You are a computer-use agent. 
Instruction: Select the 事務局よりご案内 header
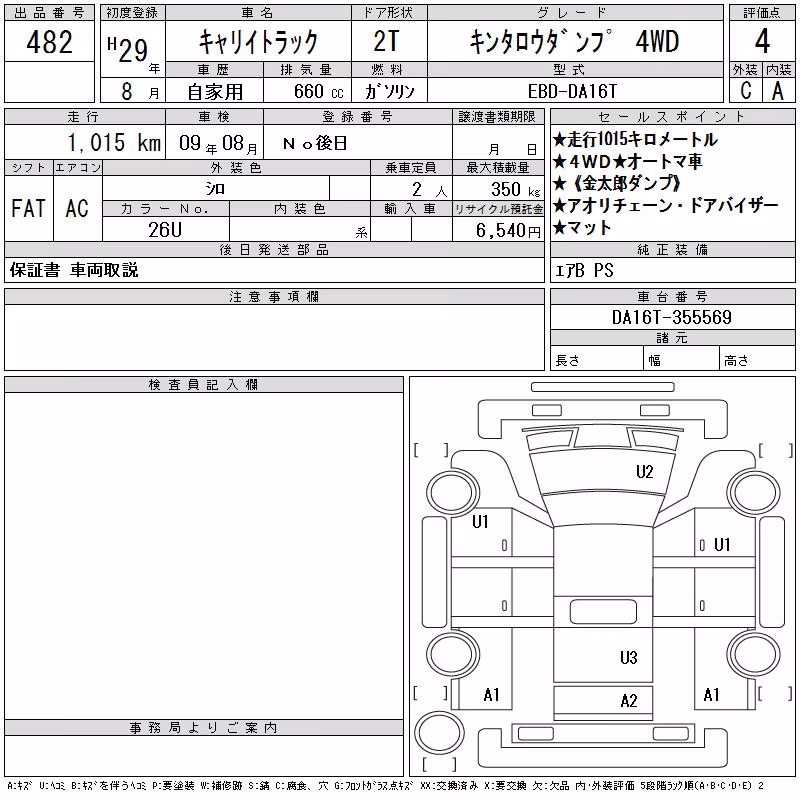pos(203,728)
